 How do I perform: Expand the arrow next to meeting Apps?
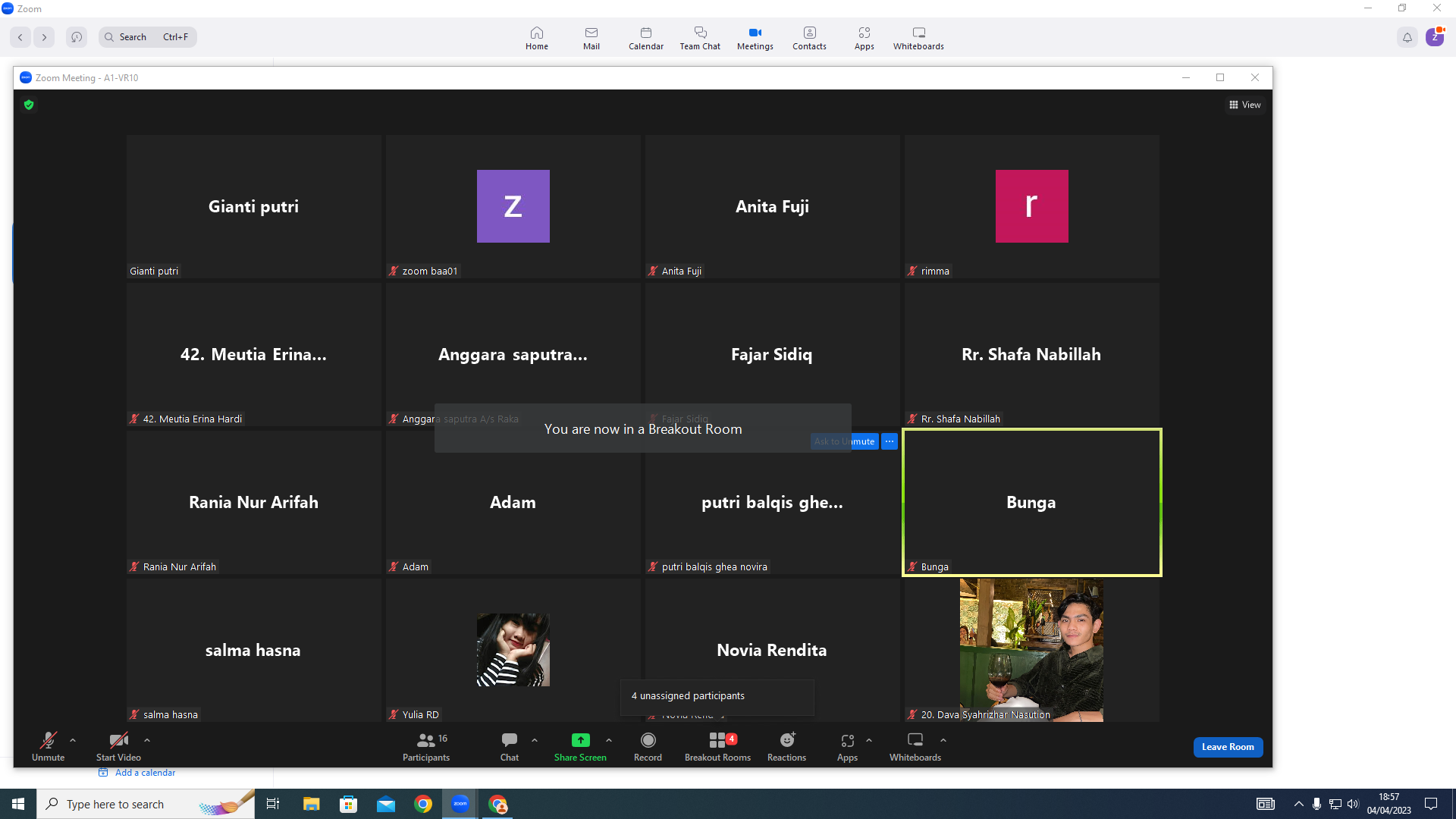[869, 740]
